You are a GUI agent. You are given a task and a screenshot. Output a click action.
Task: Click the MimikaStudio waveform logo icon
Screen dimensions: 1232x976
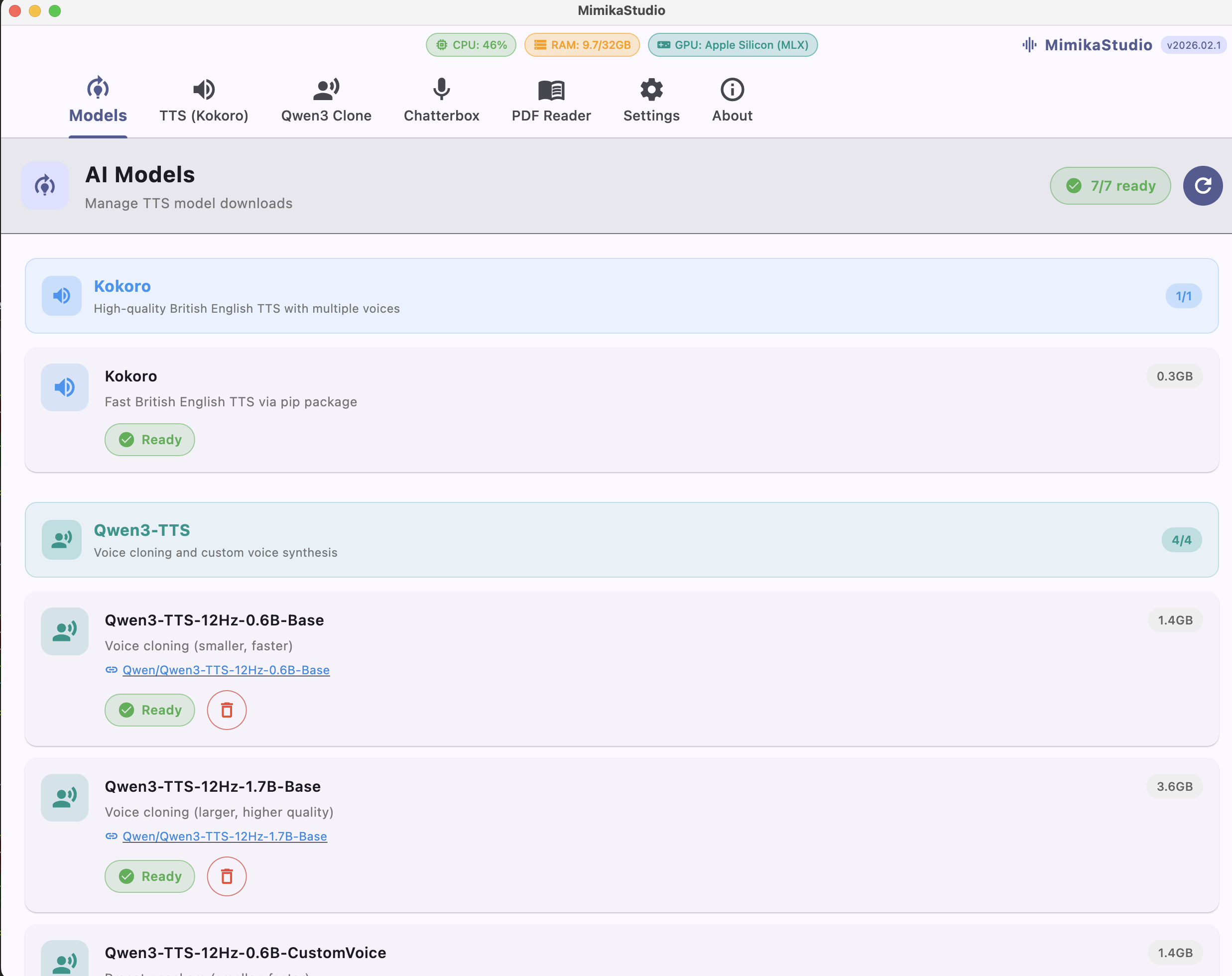(1029, 45)
